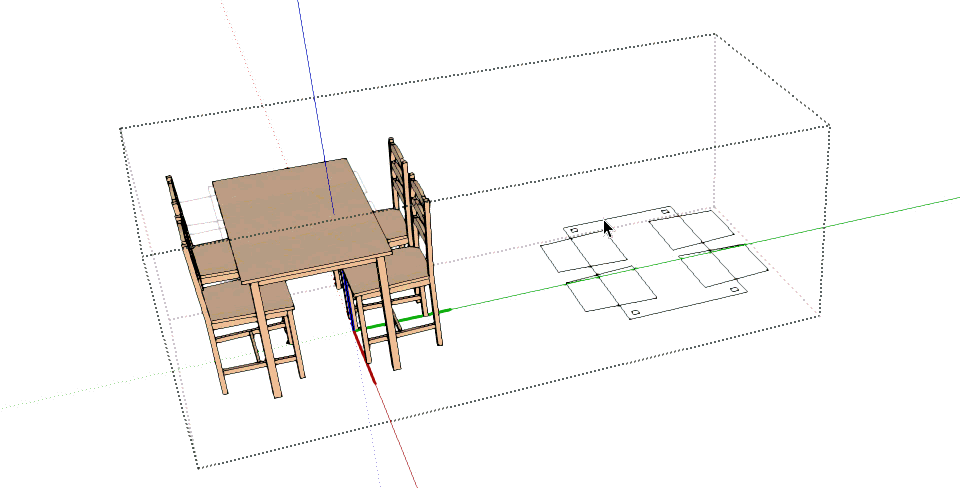Click small square marker at footprint's bottom-right corner

click(734, 290)
